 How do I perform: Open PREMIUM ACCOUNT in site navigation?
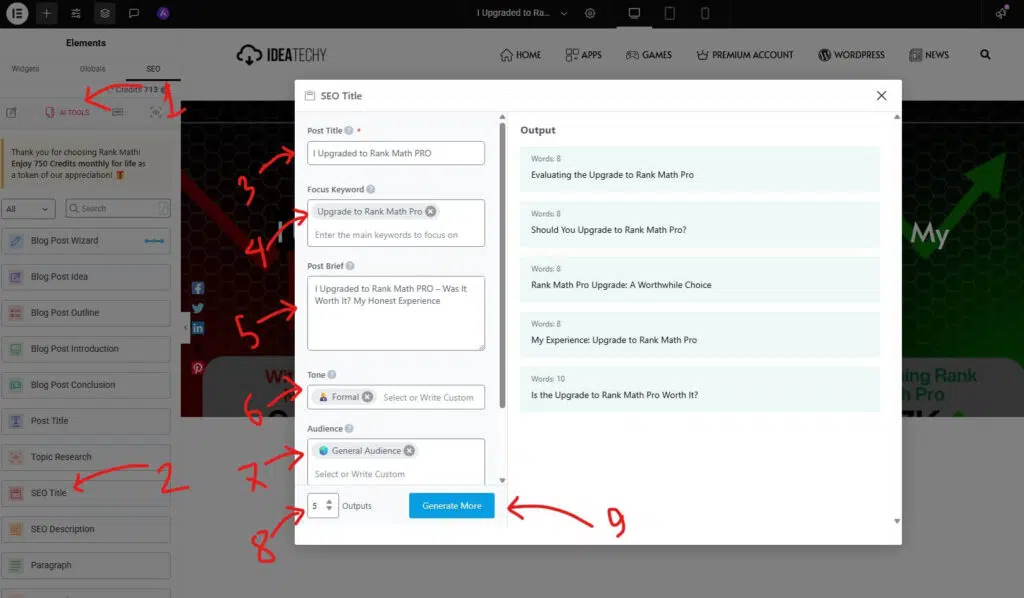(x=744, y=55)
